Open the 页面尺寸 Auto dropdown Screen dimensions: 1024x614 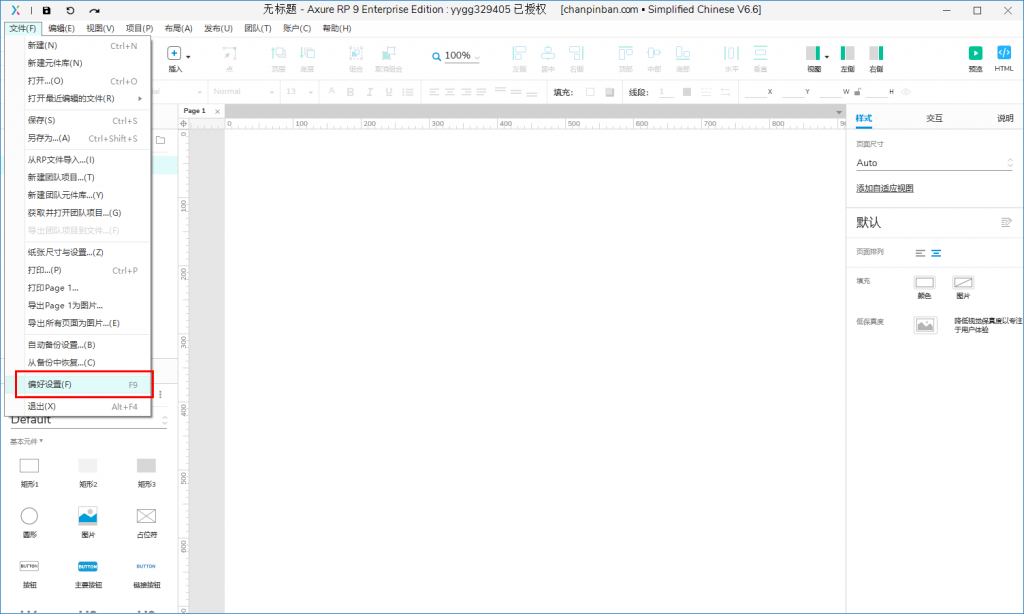pyautogui.click(x=934, y=163)
